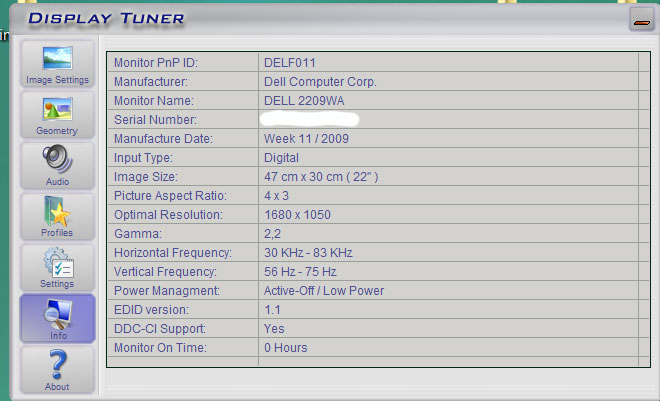Open the Image Settings panel

click(57, 65)
